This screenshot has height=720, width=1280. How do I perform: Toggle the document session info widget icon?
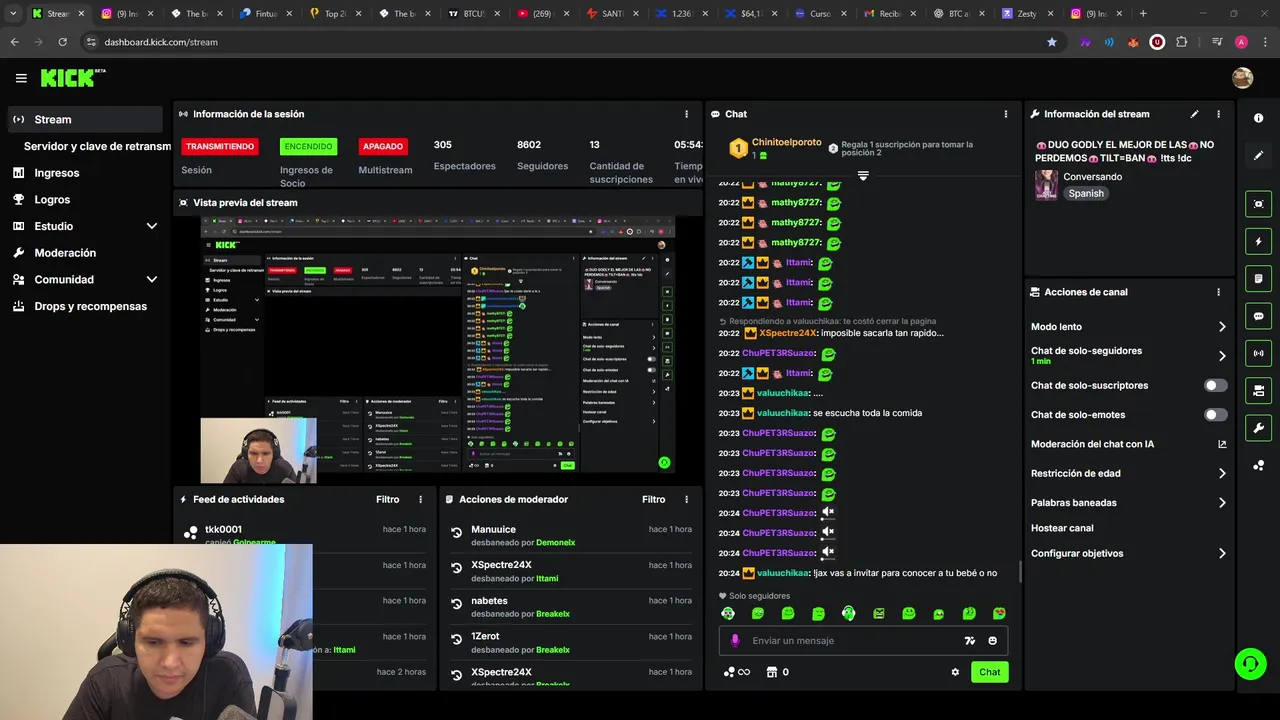click(1258, 278)
